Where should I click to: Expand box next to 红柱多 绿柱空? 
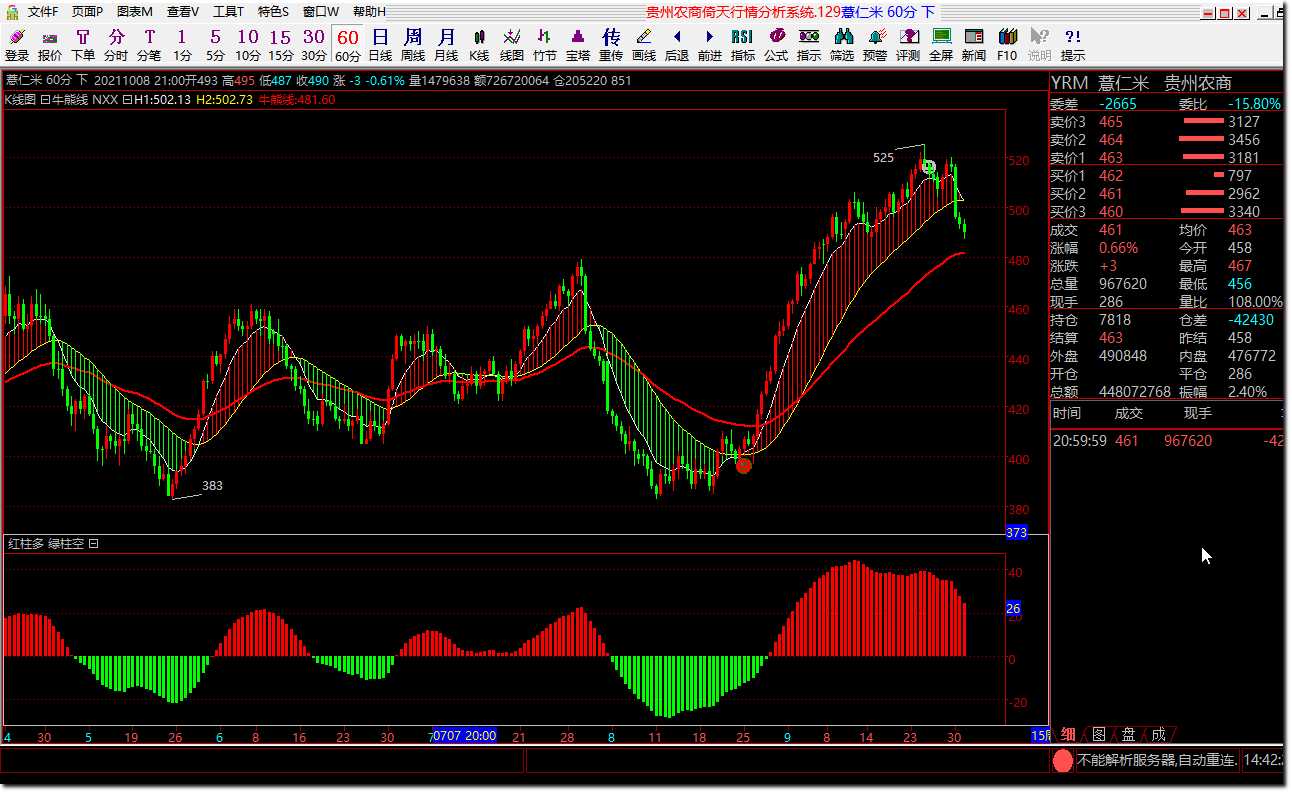click(x=93, y=544)
